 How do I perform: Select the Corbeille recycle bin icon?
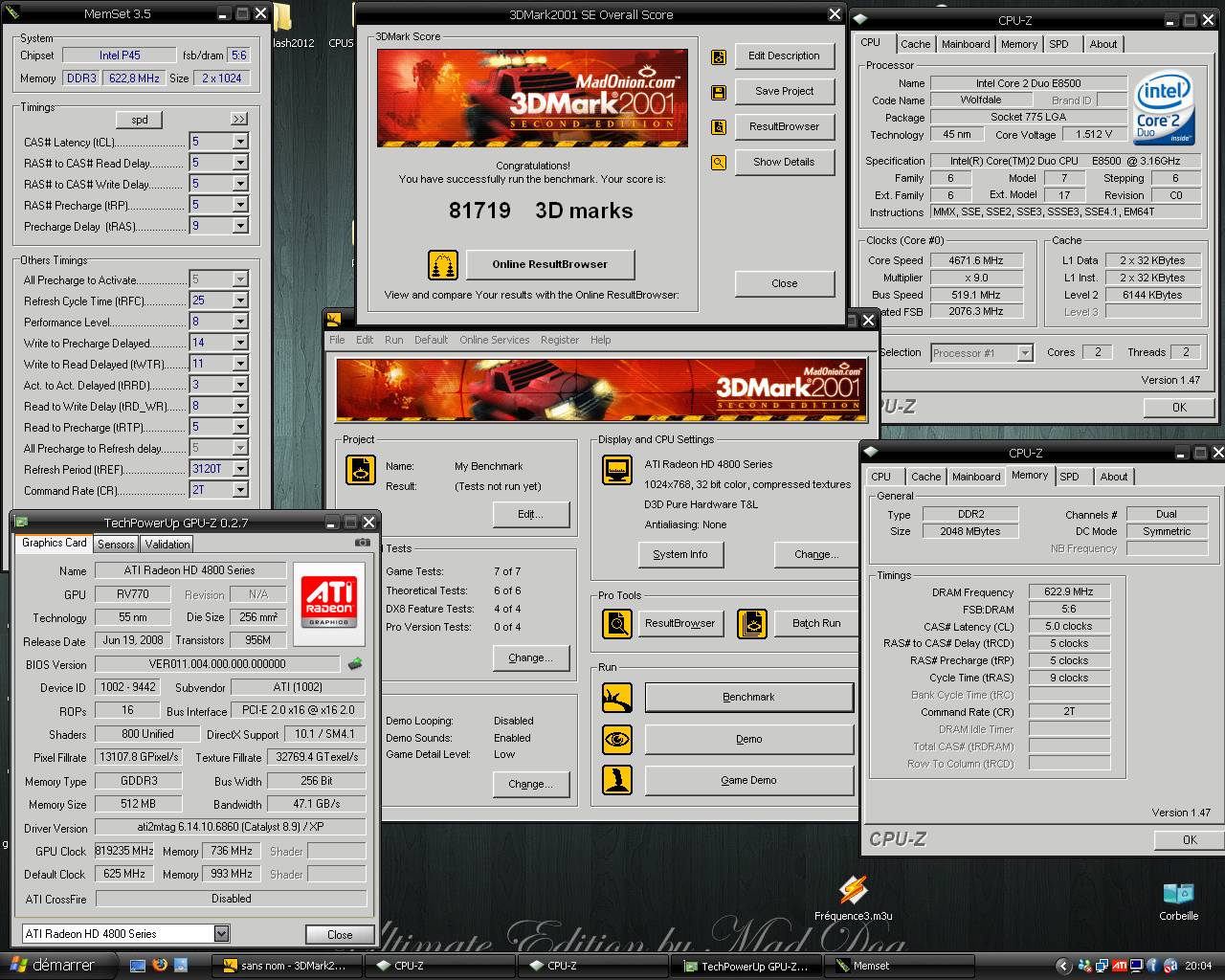1178,901
